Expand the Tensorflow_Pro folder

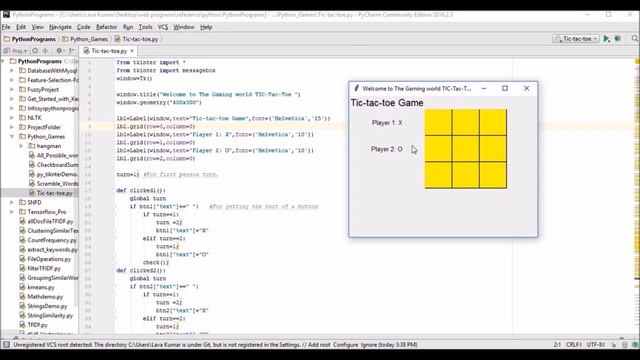(12, 212)
